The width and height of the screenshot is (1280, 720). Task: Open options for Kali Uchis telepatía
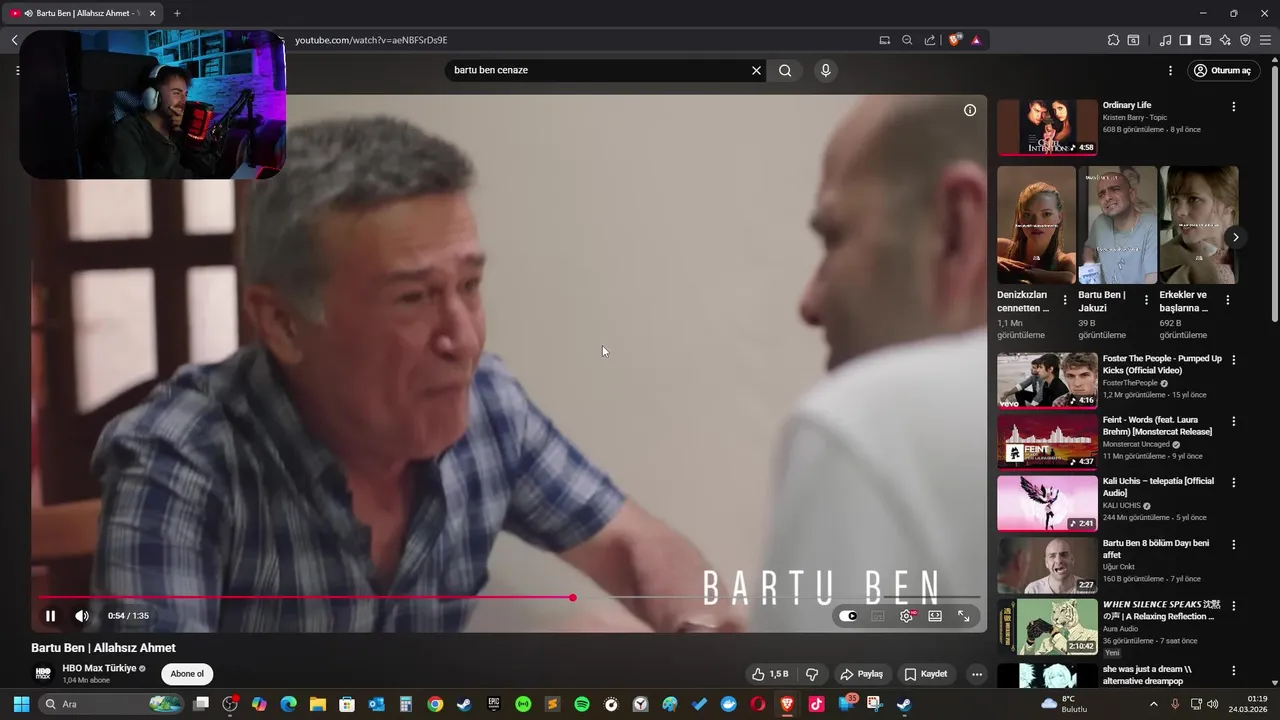[1233, 483]
